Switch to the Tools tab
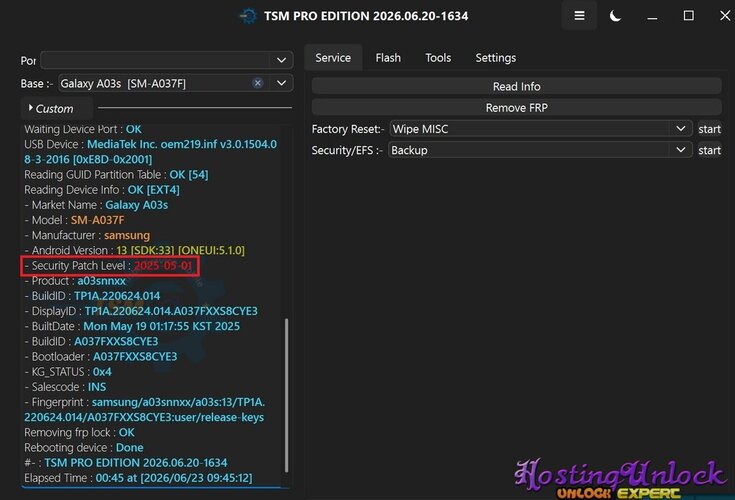The width and height of the screenshot is (735, 500). point(438,58)
